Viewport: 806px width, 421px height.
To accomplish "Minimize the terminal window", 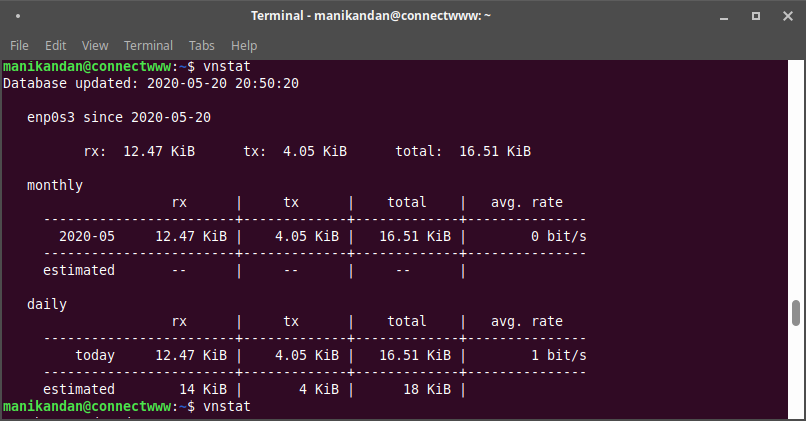I will pos(724,16).
